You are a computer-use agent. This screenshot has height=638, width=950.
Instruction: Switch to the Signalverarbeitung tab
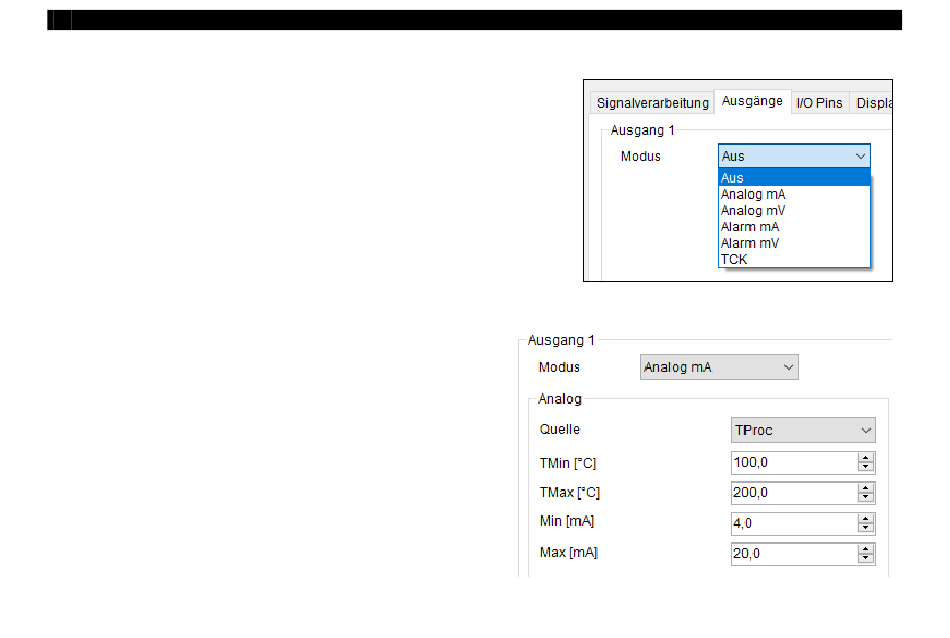pyautogui.click(x=652, y=103)
